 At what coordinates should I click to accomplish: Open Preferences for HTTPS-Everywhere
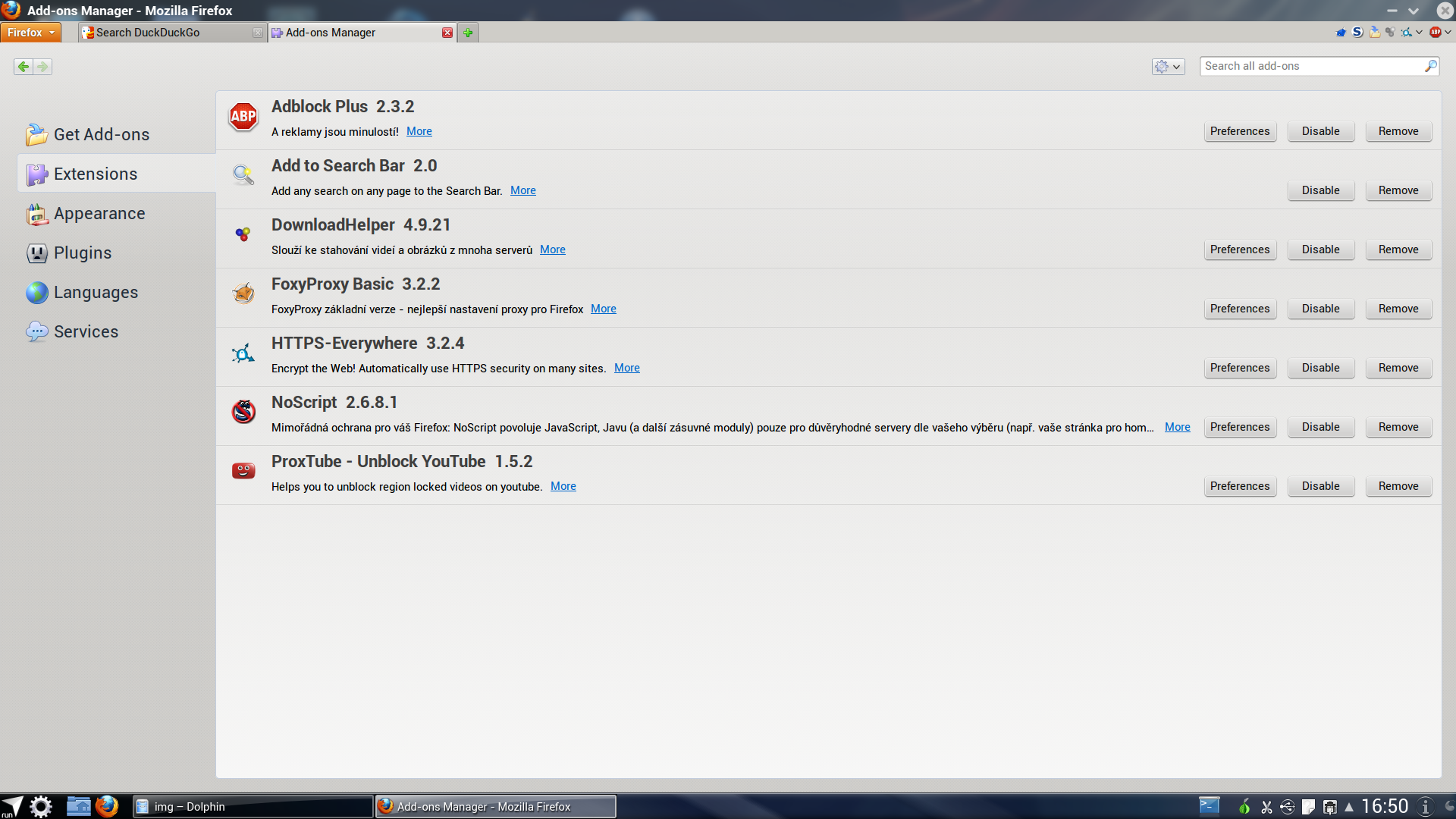[1240, 368]
